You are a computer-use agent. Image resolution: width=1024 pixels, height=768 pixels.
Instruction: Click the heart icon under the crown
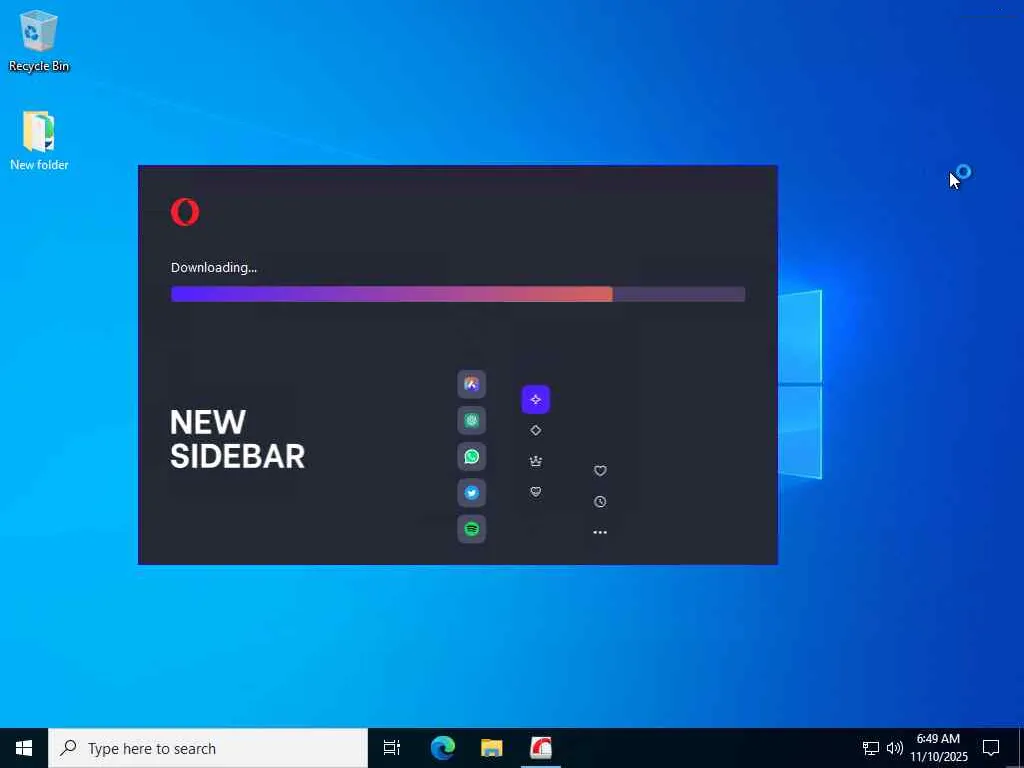(x=536, y=492)
